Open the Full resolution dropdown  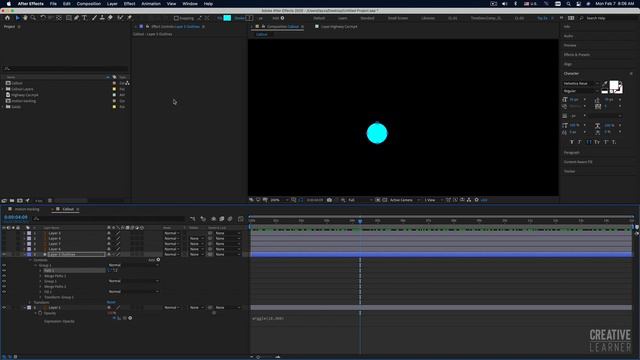[360, 200]
